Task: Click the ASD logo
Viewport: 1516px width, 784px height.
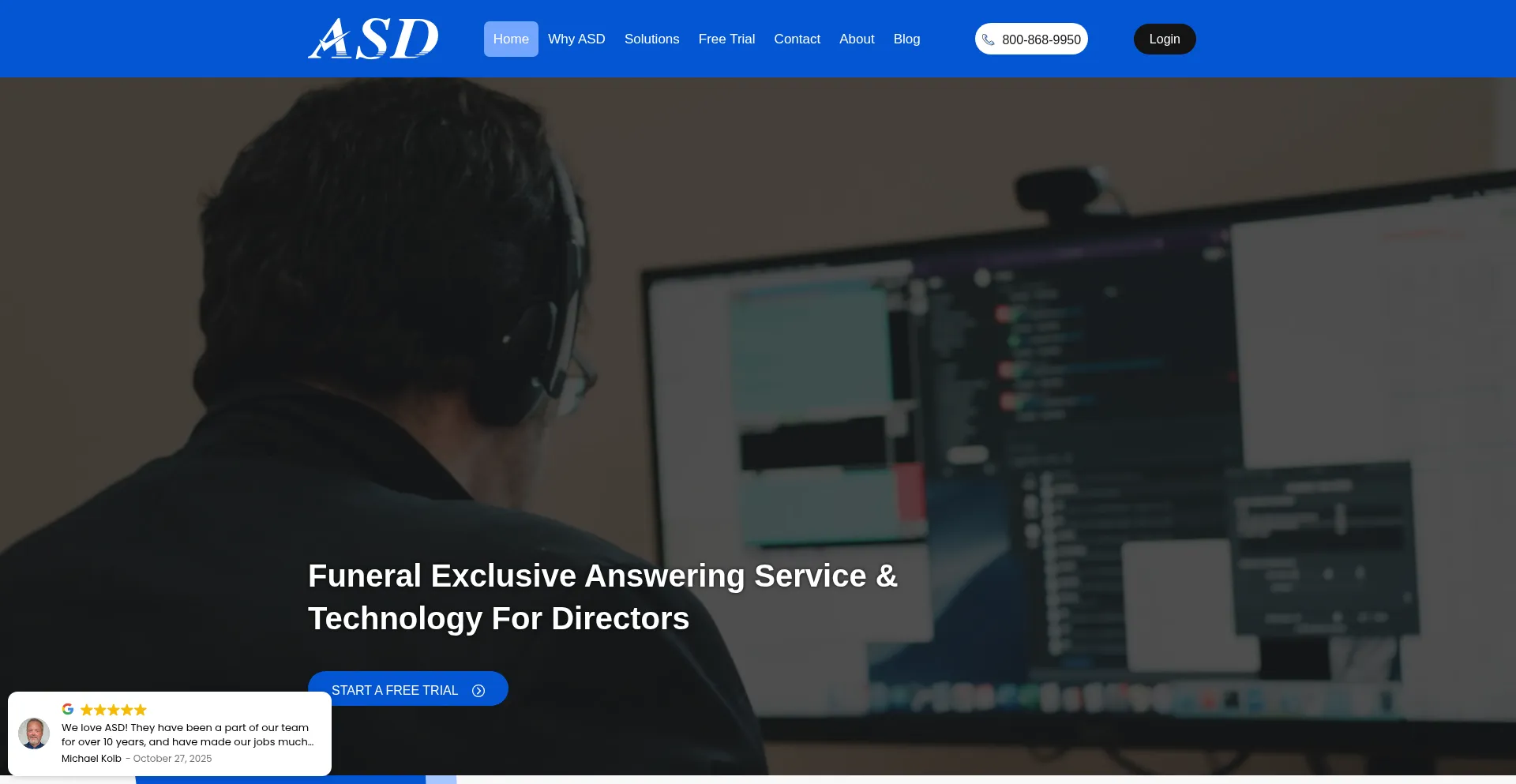Action: pyautogui.click(x=373, y=38)
